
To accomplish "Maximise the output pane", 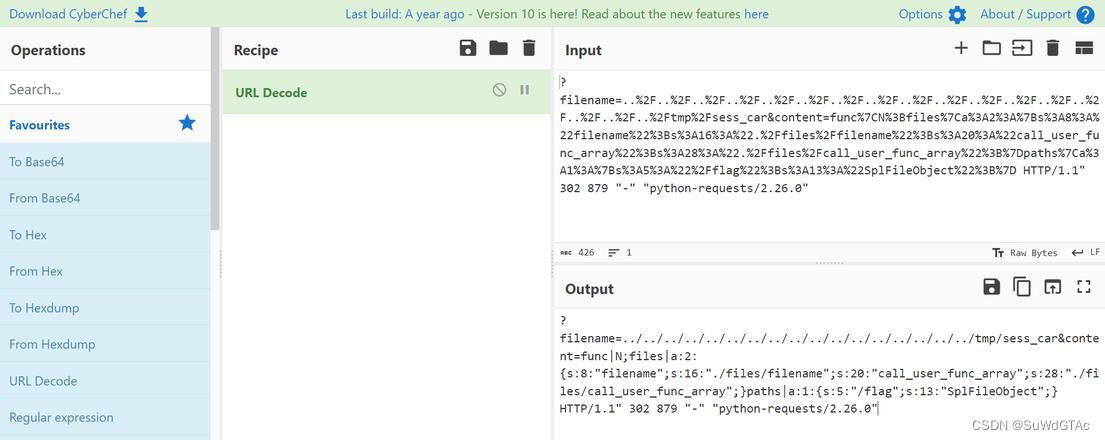I will coord(1083,286).
